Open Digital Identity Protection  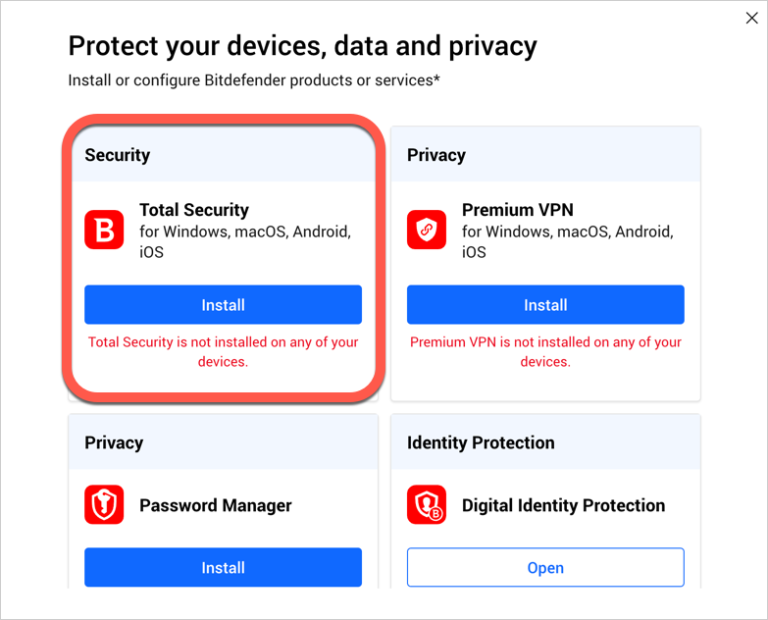(545, 567)
